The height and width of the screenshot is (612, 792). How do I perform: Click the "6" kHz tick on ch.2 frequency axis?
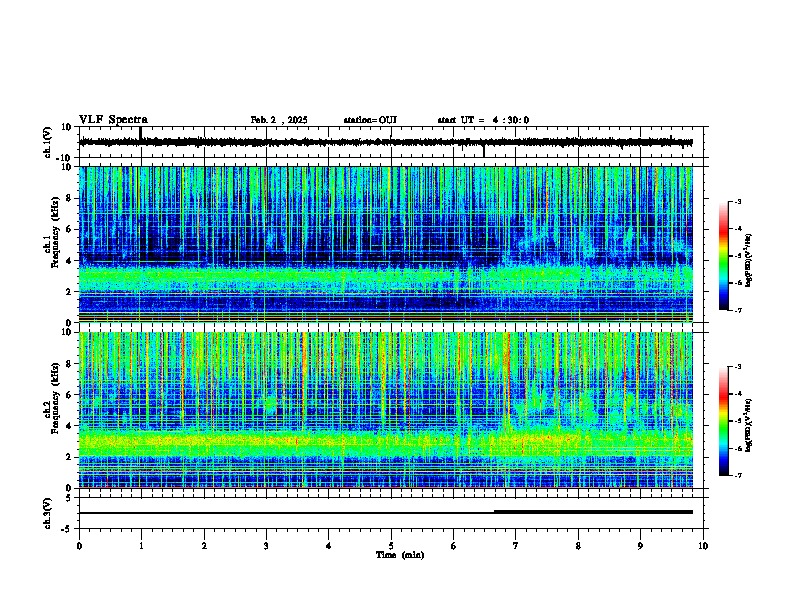(71, 395)
